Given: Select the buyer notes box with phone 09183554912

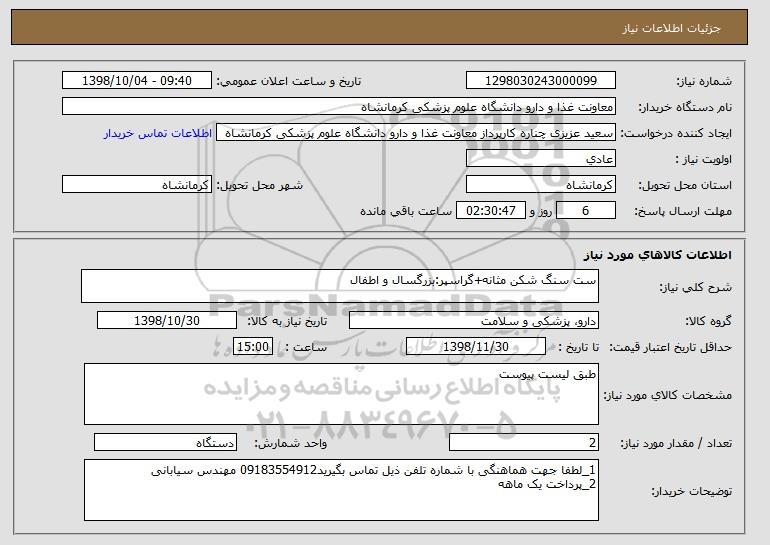Looking at the screenshot, I should pos(341,490).
